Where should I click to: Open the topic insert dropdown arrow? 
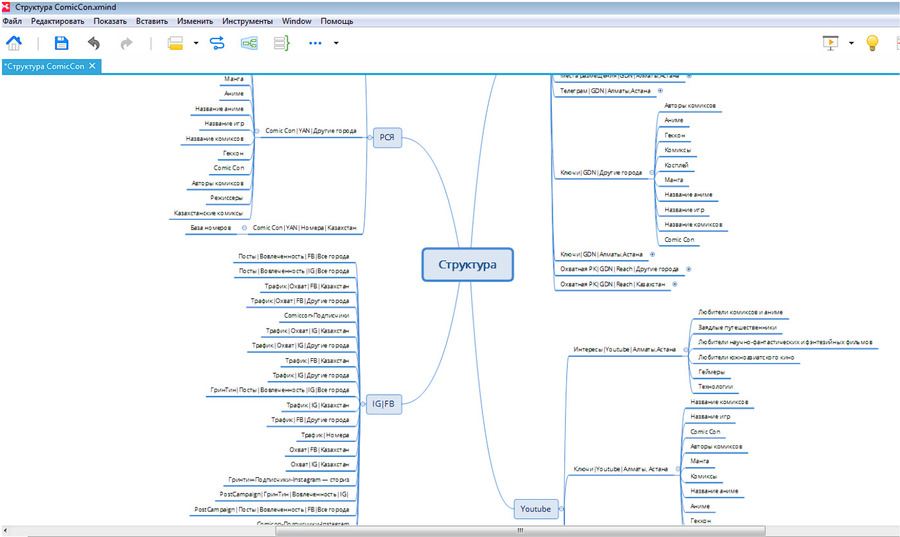click(x=196, y=43)
